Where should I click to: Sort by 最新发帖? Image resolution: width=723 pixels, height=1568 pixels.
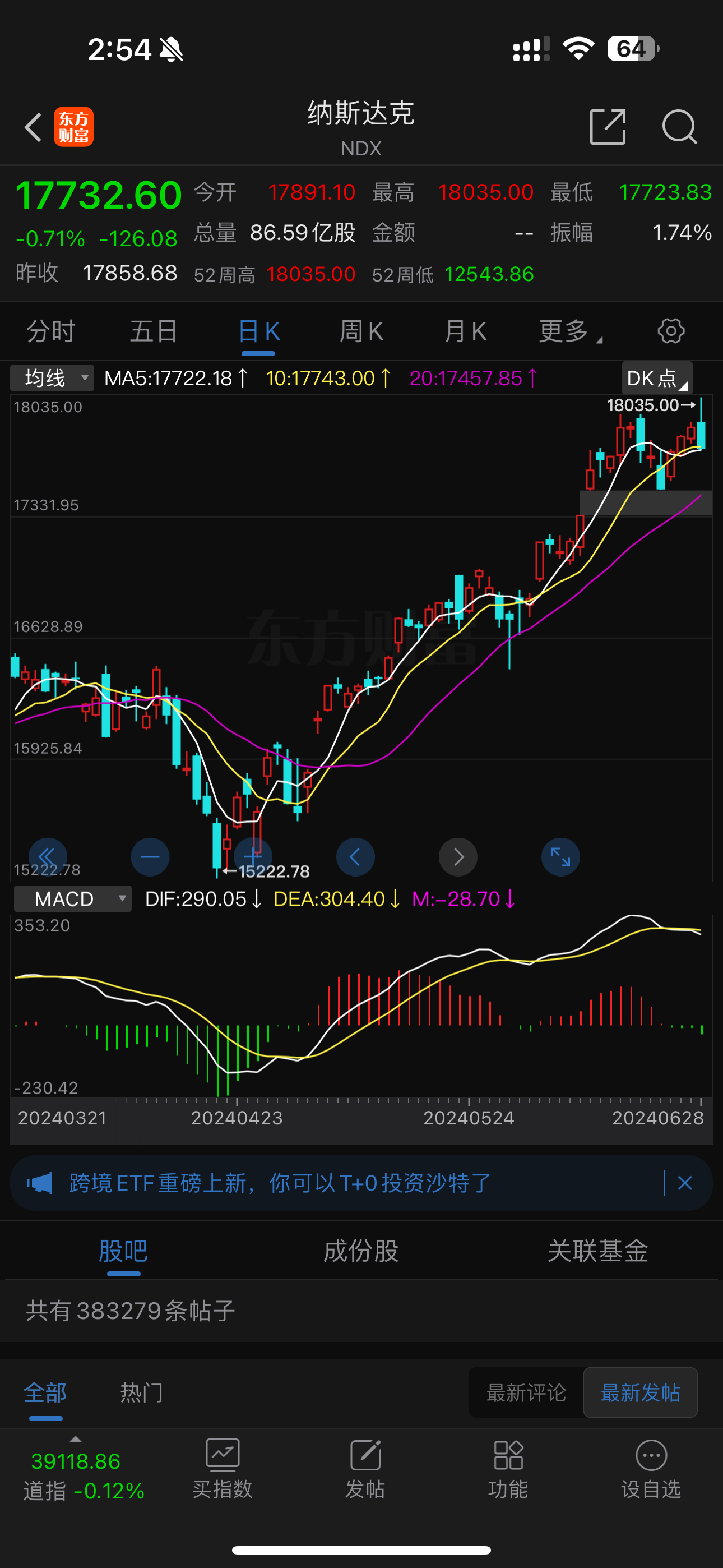640,1392
